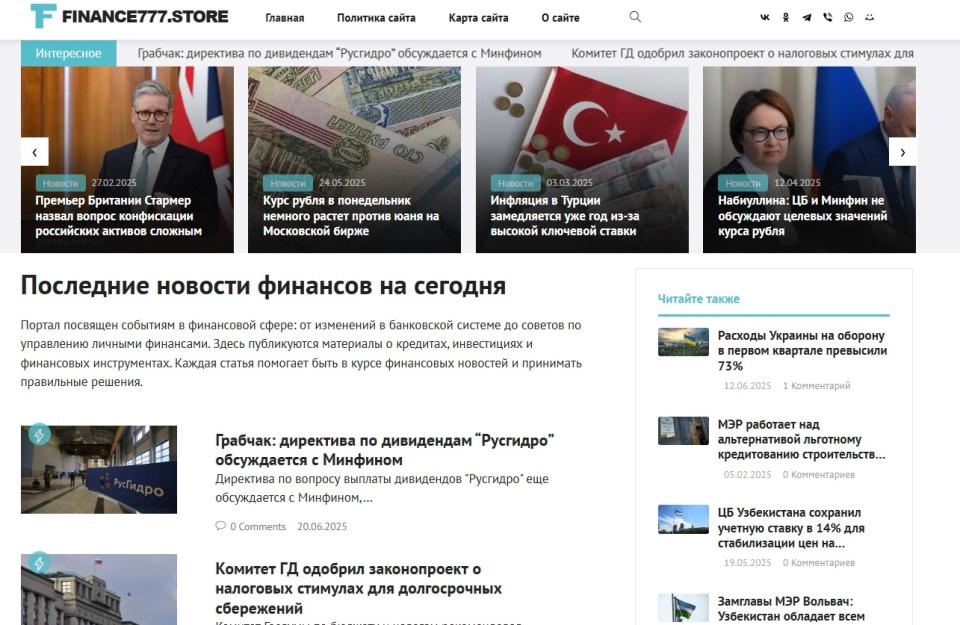Image resolution: width=960 pixels, height=625 pixels.
Task: Click 0 Комментариев under МЭР работает article
Action: click(819, 474)
